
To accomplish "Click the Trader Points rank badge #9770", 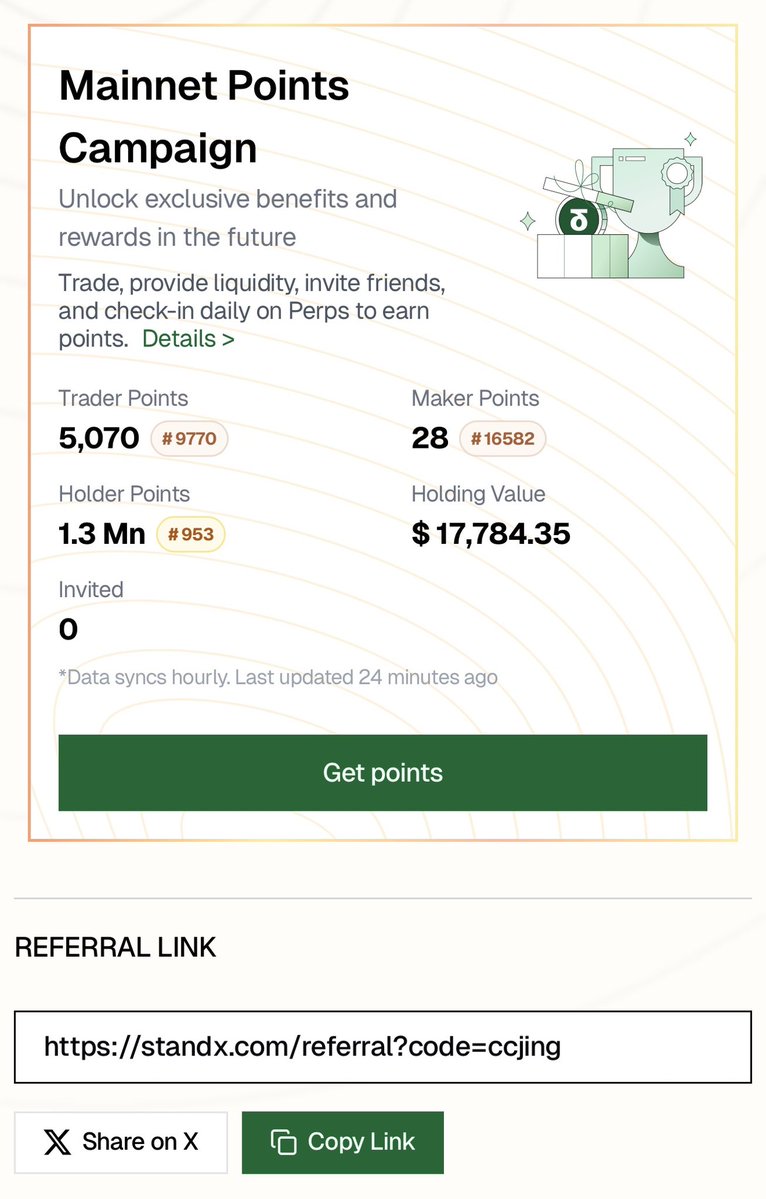I will tap(189, 439).
